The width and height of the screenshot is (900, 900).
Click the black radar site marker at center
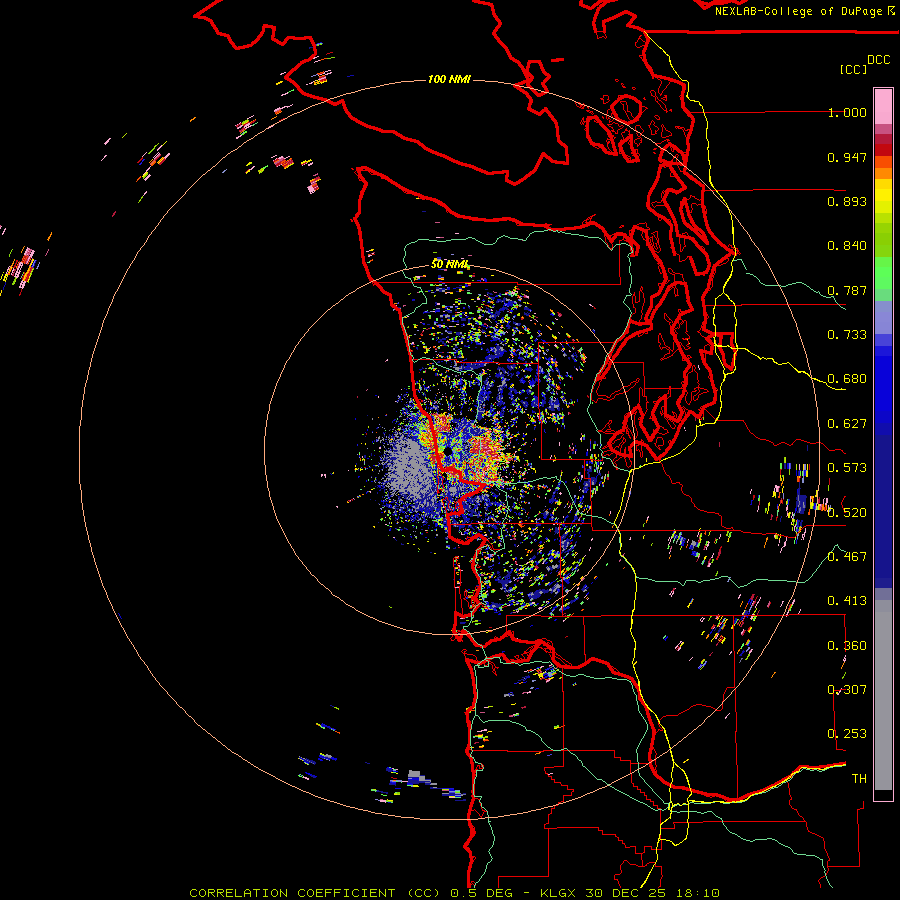[447, 451]
